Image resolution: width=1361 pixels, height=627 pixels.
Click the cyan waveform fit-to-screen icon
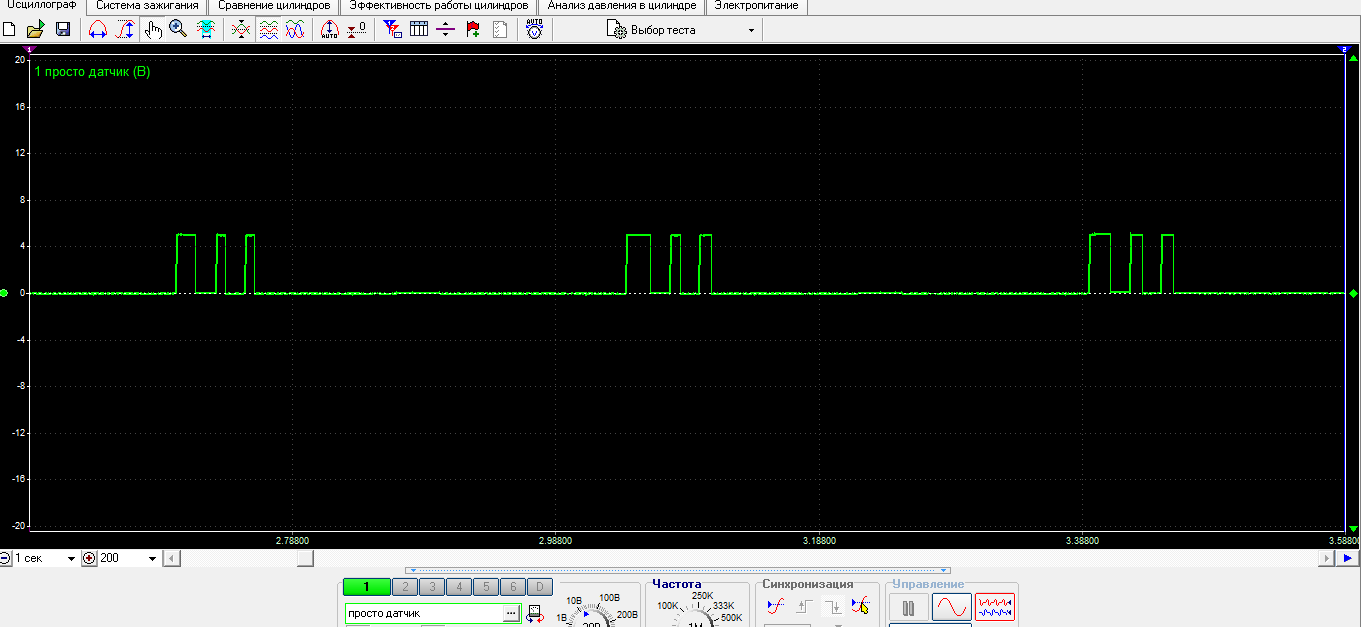[206, 30]
